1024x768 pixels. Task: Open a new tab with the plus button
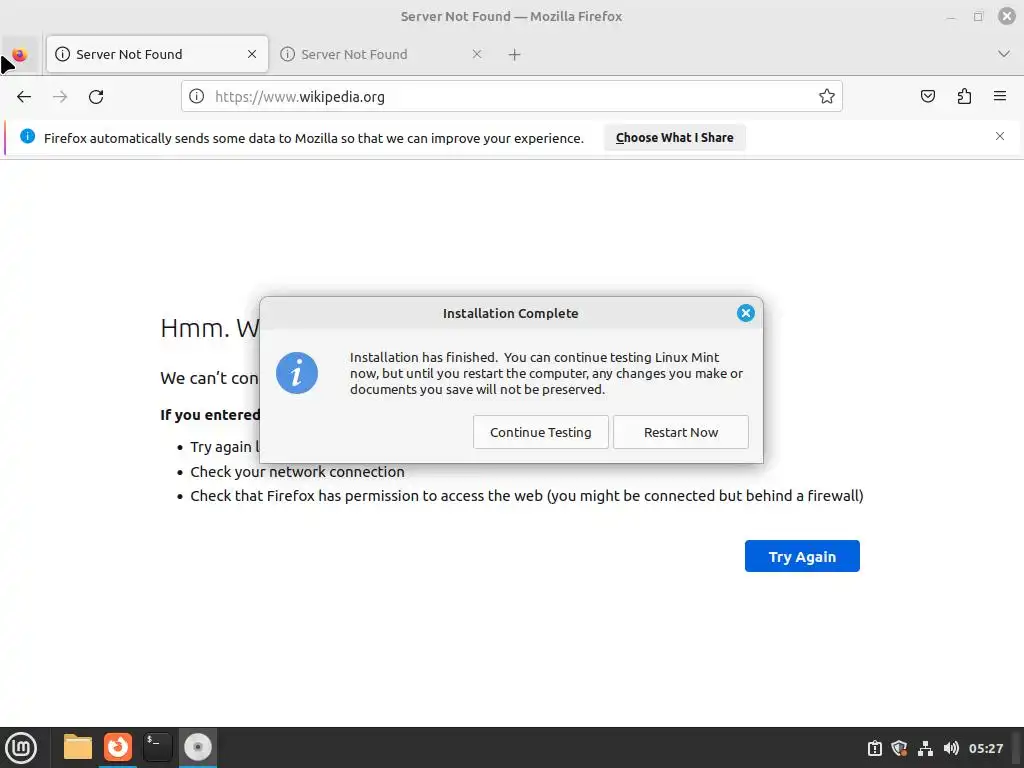coord(515,55)
